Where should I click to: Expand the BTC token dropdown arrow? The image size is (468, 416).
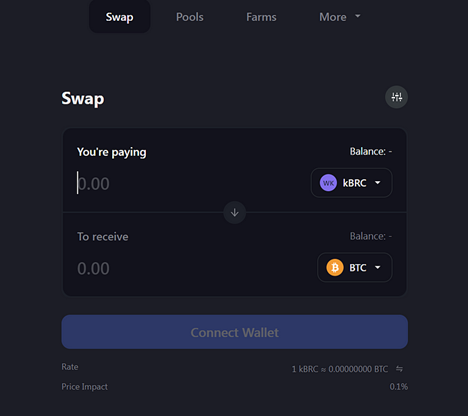tap(378, 267)
